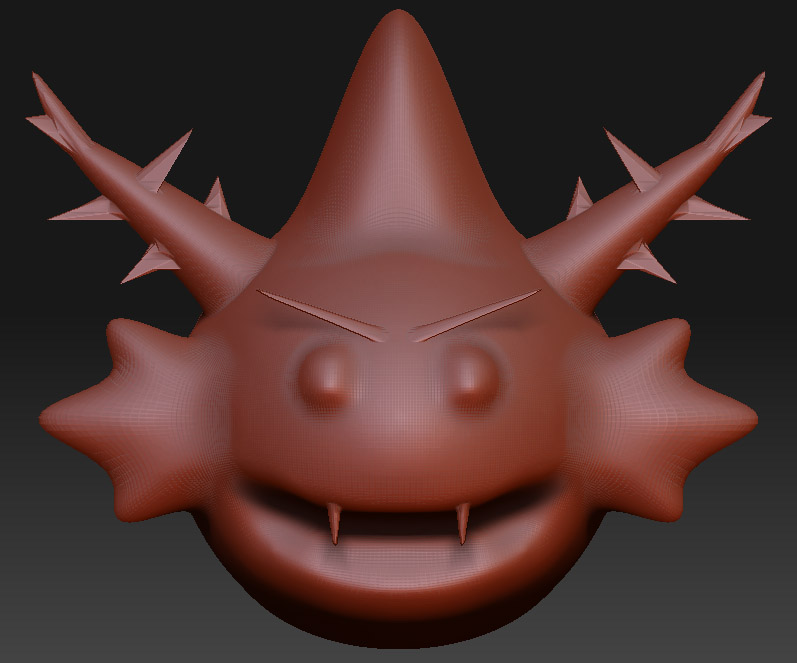Select the right fang in the mouth
This screenshot has width=797, height=663.
463,523
